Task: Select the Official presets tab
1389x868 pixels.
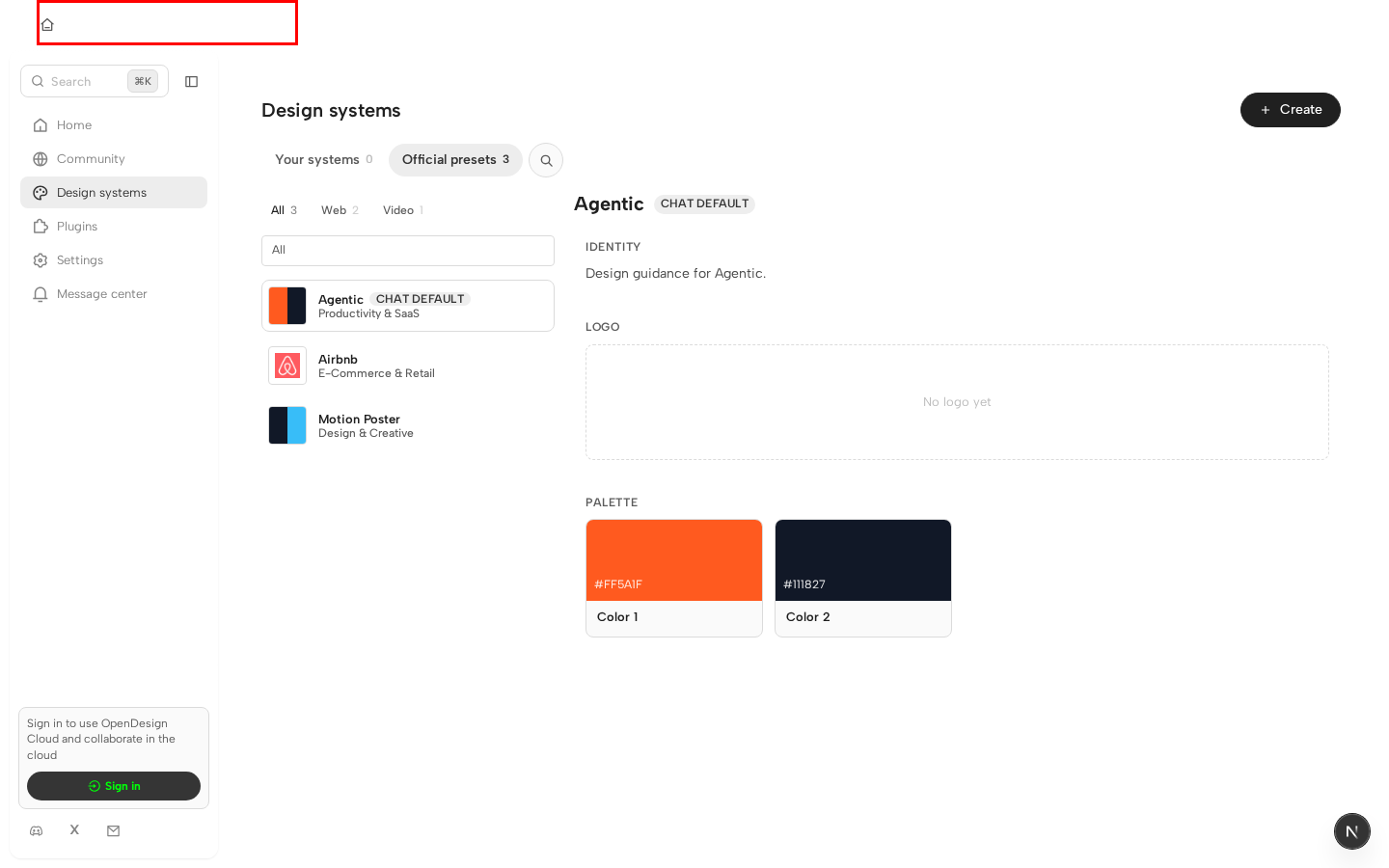Action: pos(455,160)
